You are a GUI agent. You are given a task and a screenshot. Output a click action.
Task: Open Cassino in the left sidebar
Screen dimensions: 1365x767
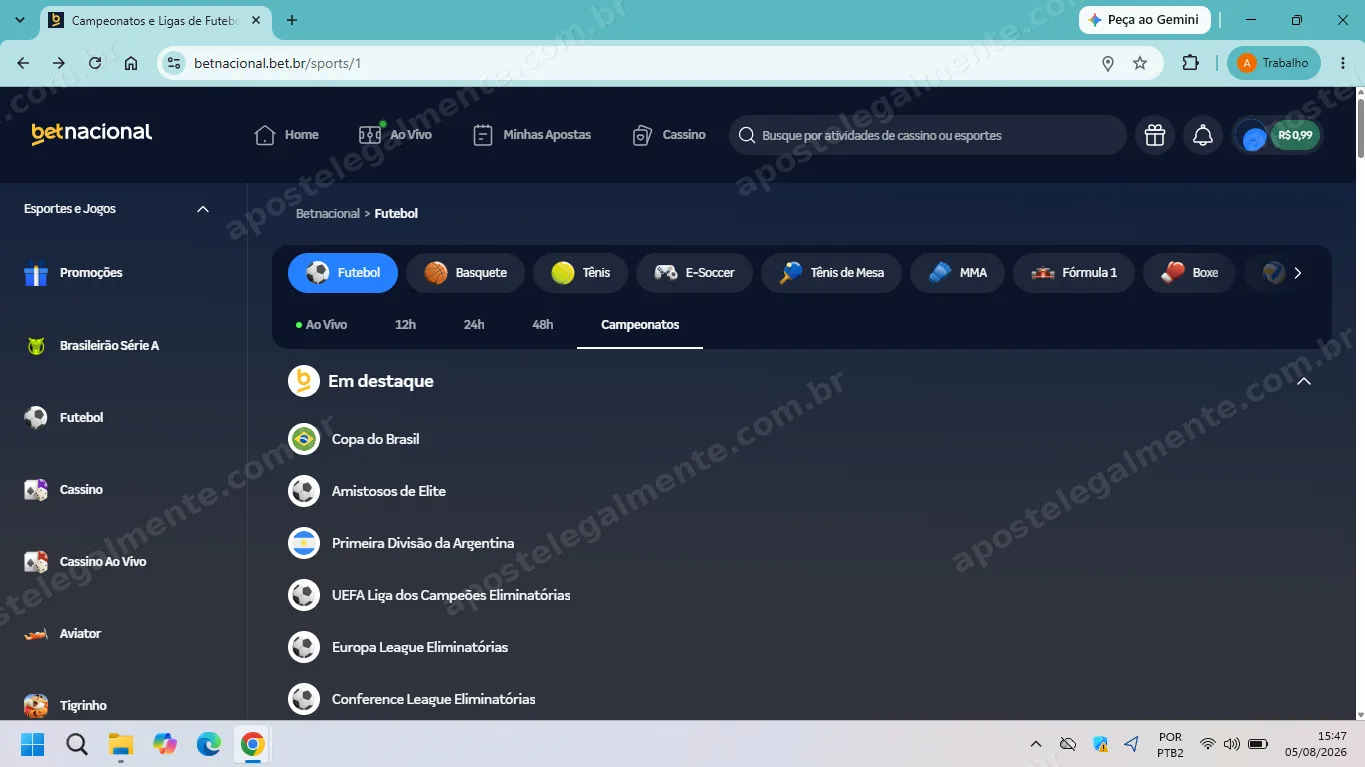[64, 490]
